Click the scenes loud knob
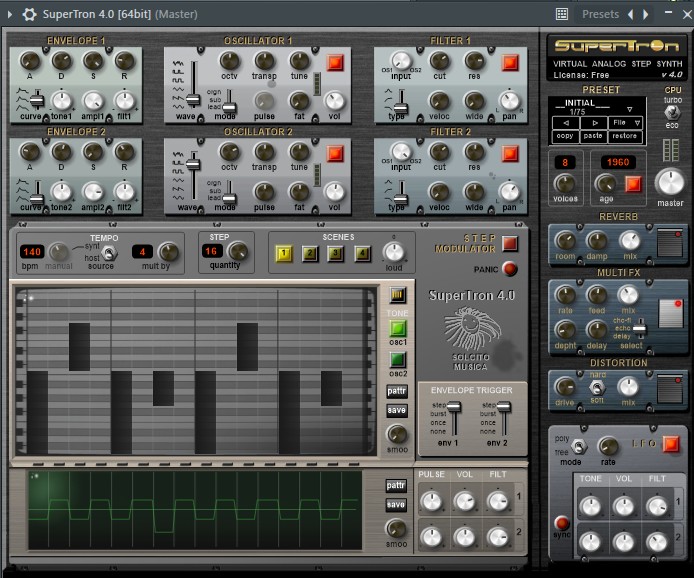The image size is (694, 578). coord(393,252)
